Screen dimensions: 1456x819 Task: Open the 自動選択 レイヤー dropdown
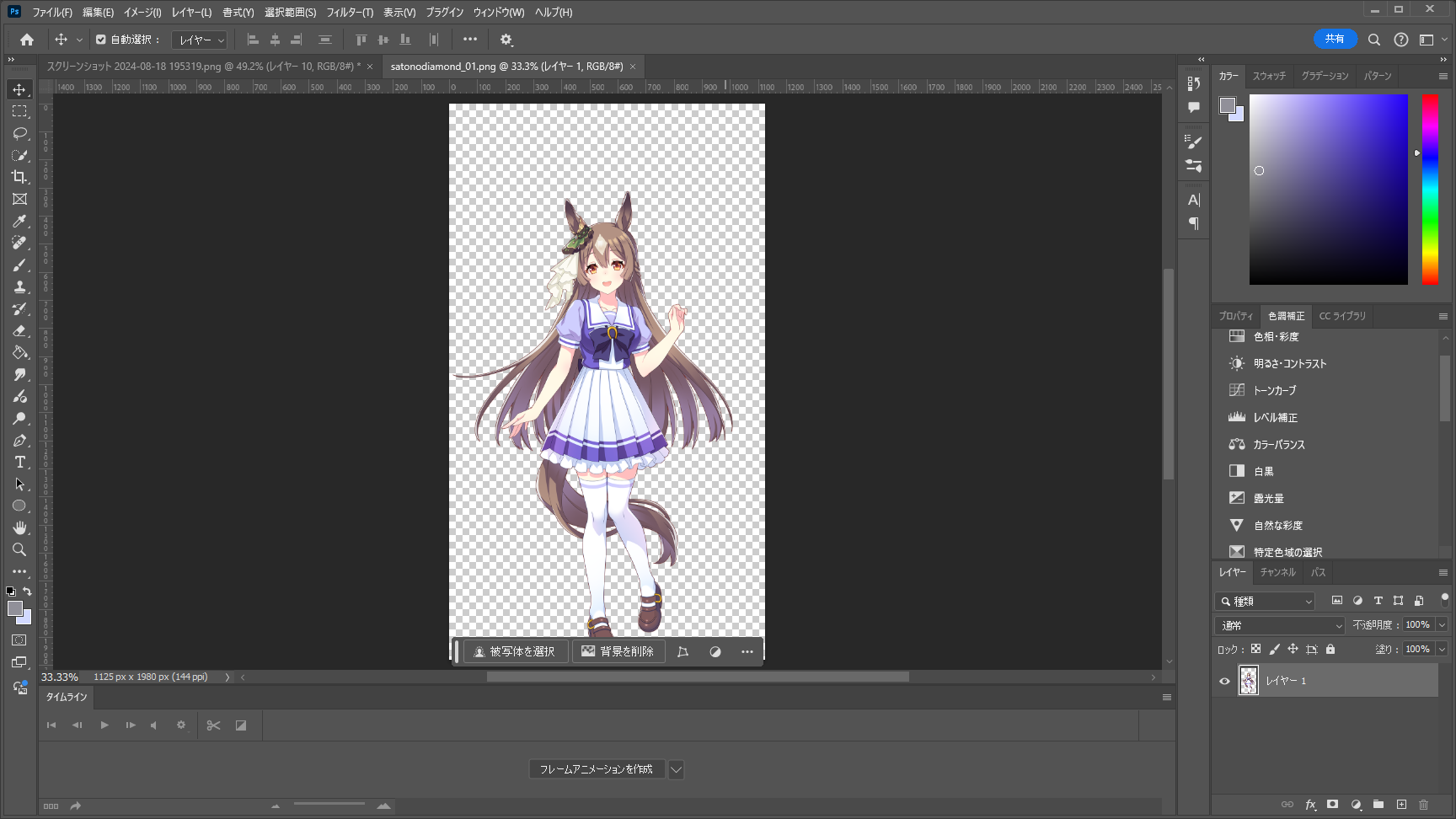[200, 40]
